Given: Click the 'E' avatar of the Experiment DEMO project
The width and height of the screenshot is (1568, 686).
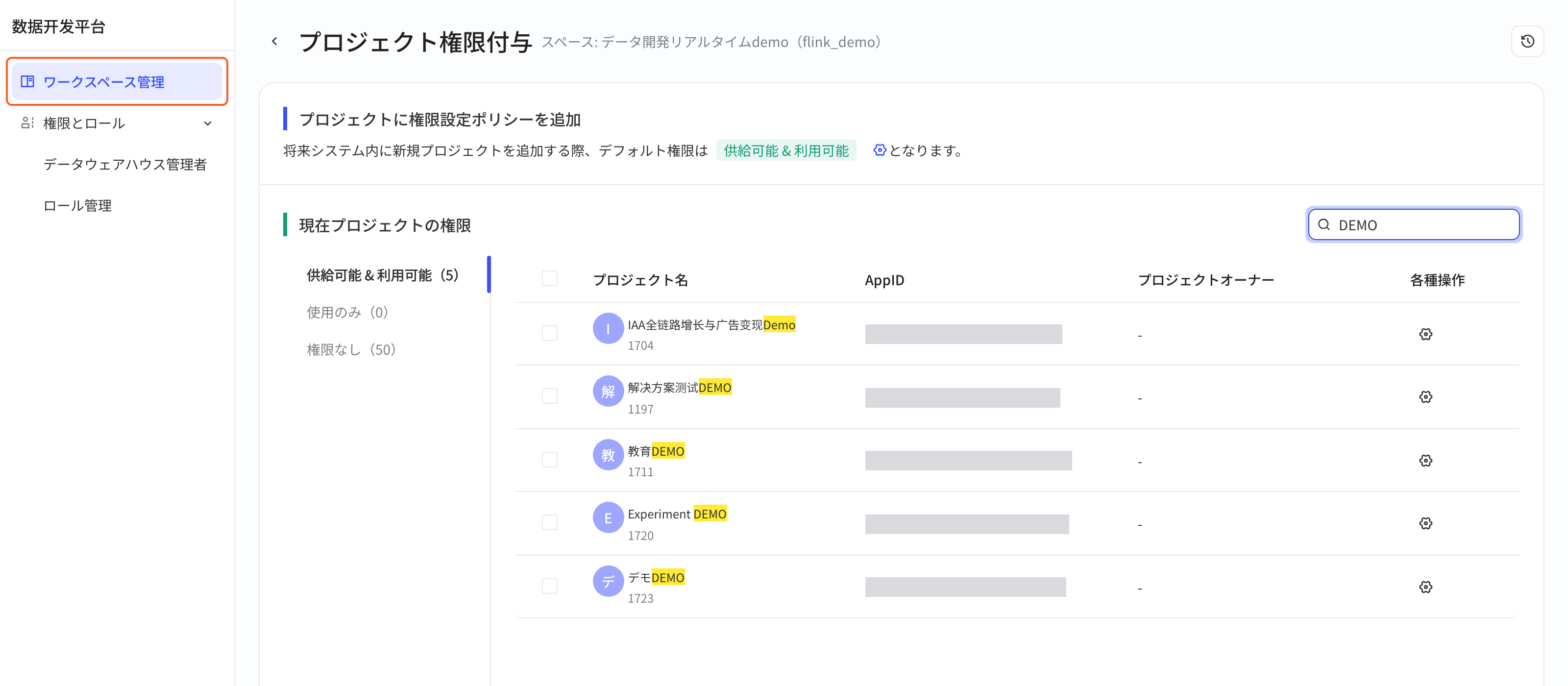Looking at the screenshot, I should [x=608, y=518].
